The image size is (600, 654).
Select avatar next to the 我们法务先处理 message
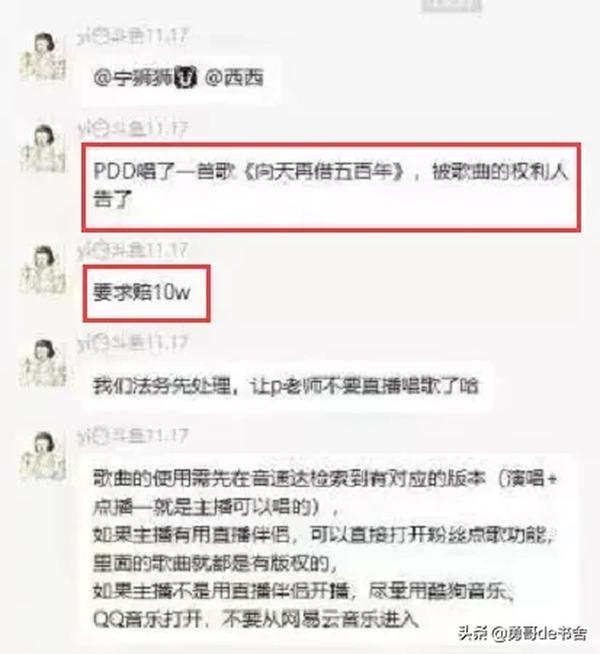44,363
